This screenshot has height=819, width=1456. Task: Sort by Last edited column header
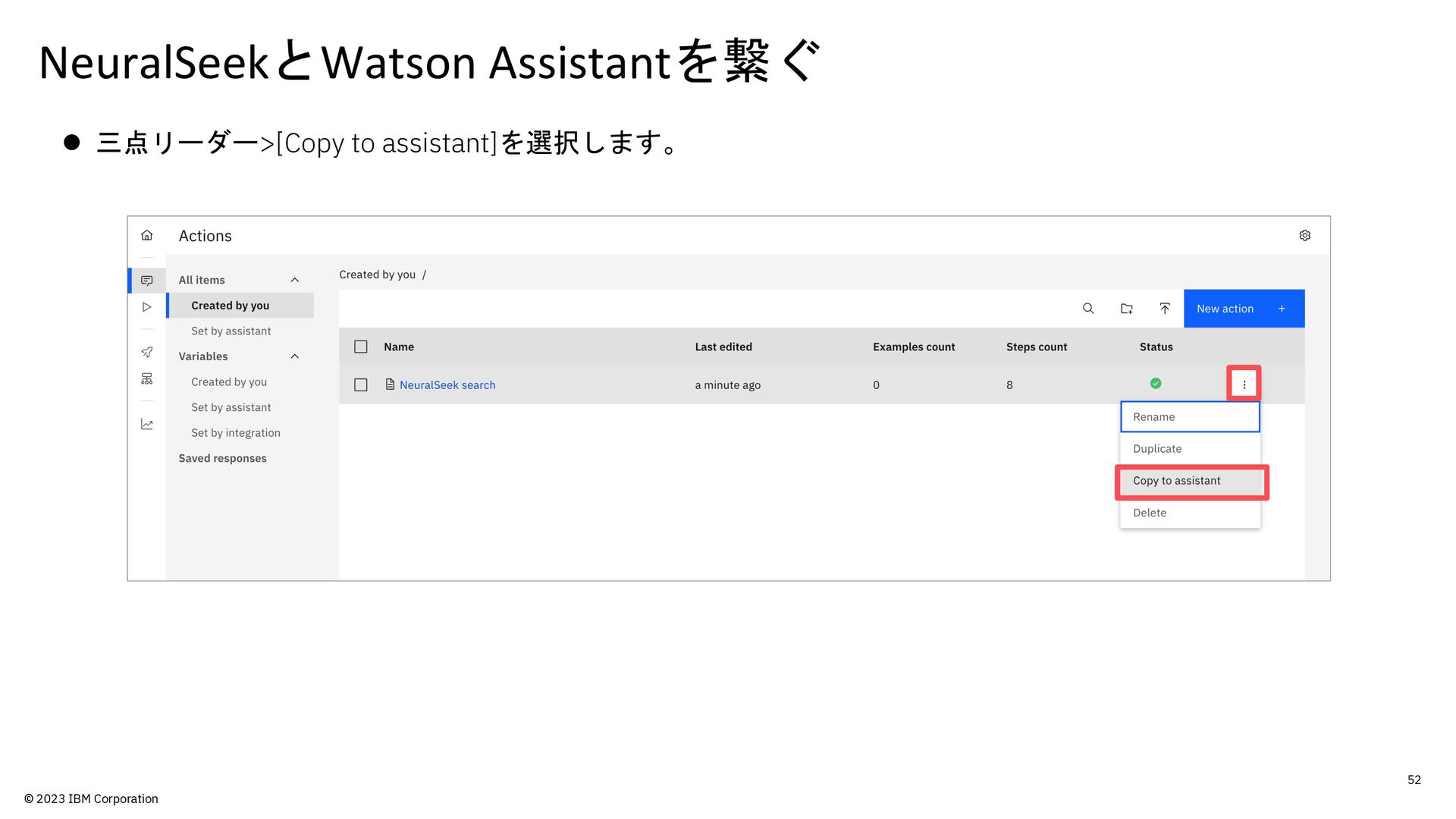coord(723,347)
